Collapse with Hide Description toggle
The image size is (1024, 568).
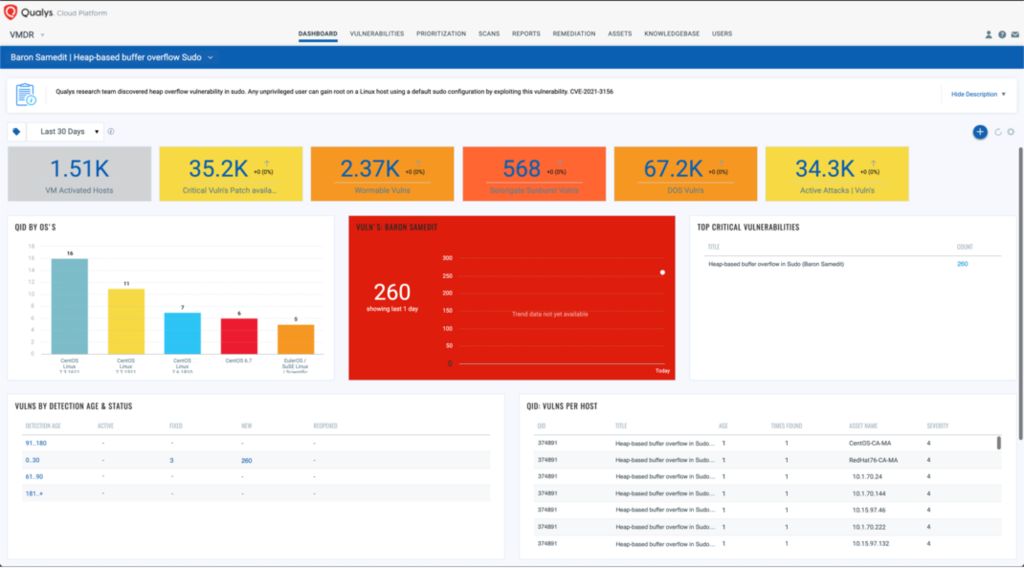pyautogui.click(x=977, y=94)
